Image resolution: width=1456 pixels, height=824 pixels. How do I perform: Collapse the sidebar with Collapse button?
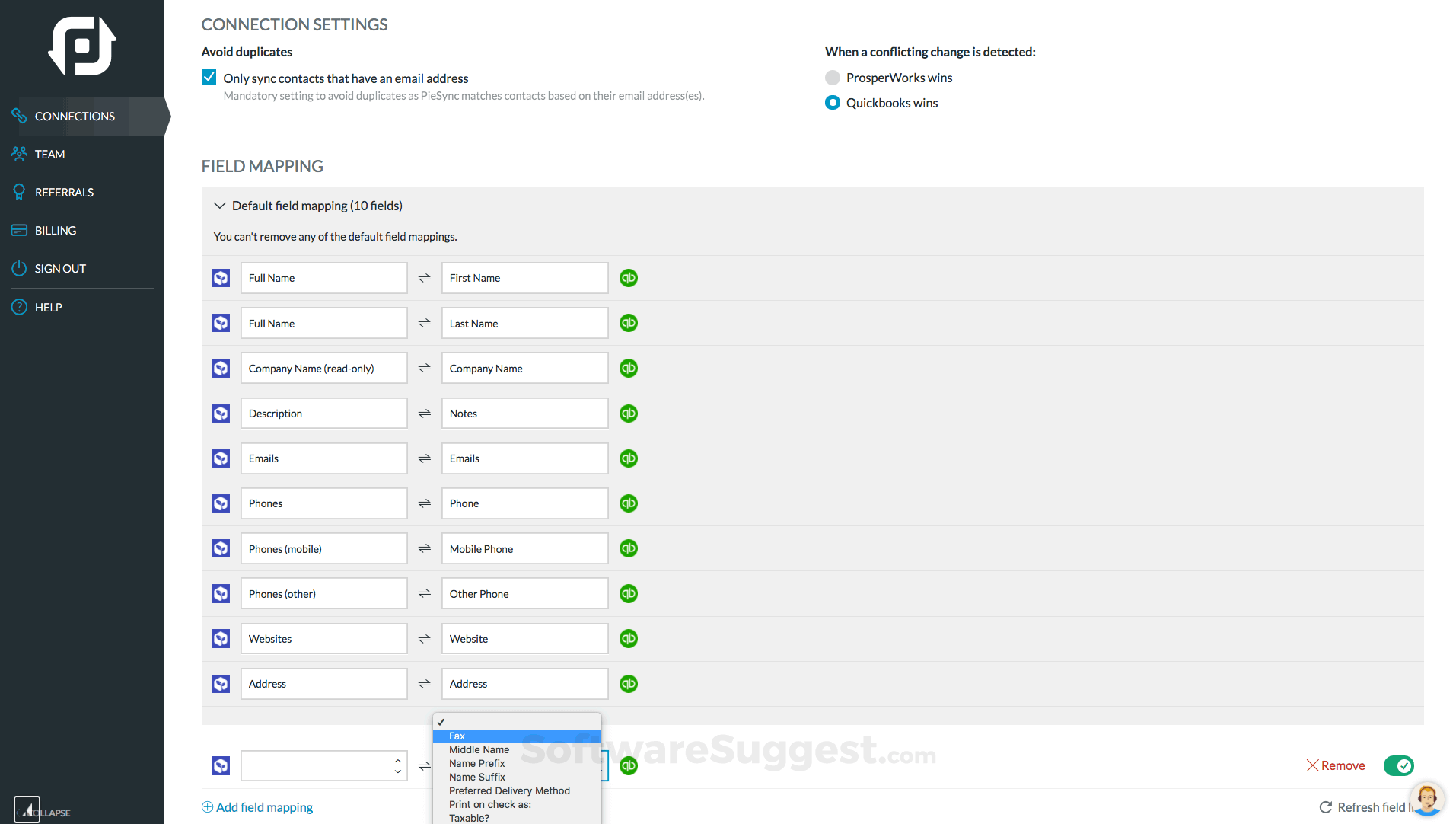(x=42, y=812)
